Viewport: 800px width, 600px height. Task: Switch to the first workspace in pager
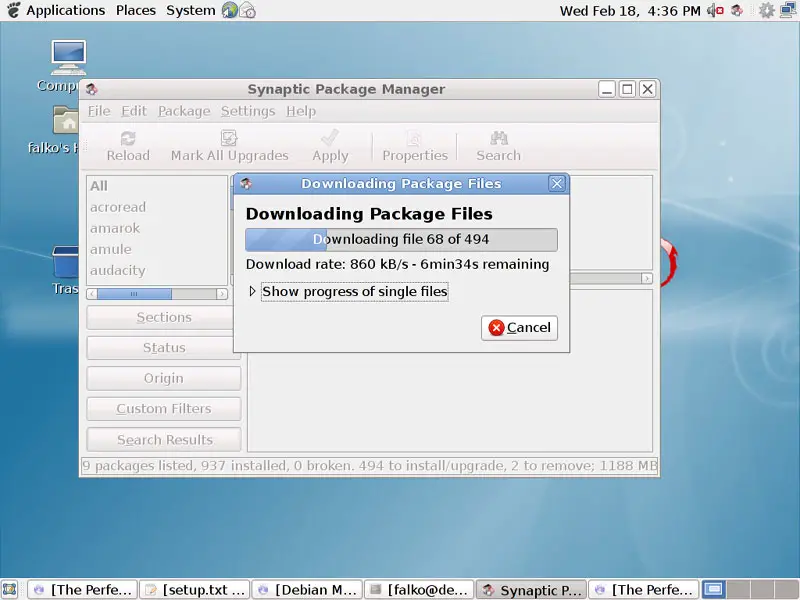click(713, 590)
